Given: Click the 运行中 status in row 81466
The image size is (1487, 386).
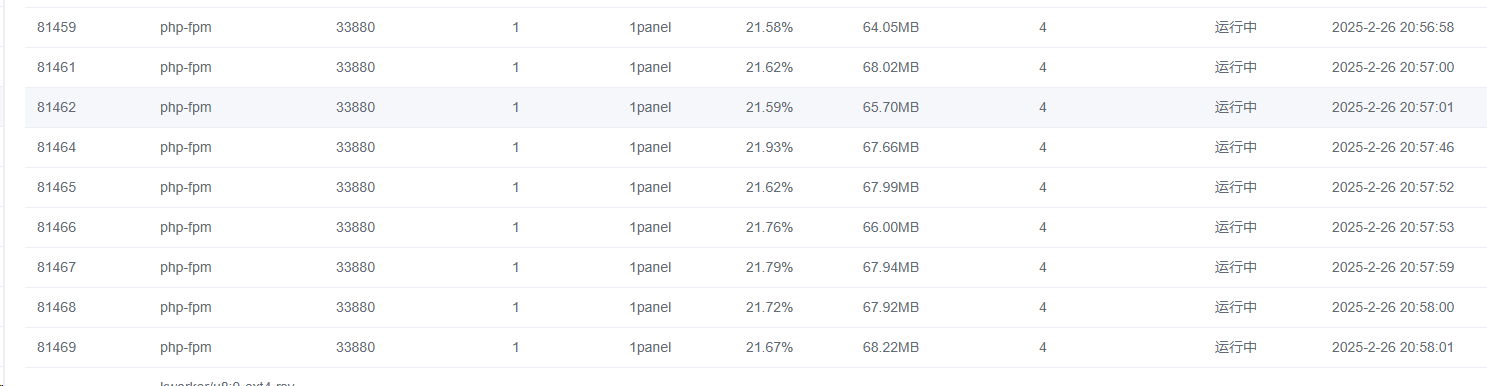Looking at the screenshot, I should coord(1236,227).
